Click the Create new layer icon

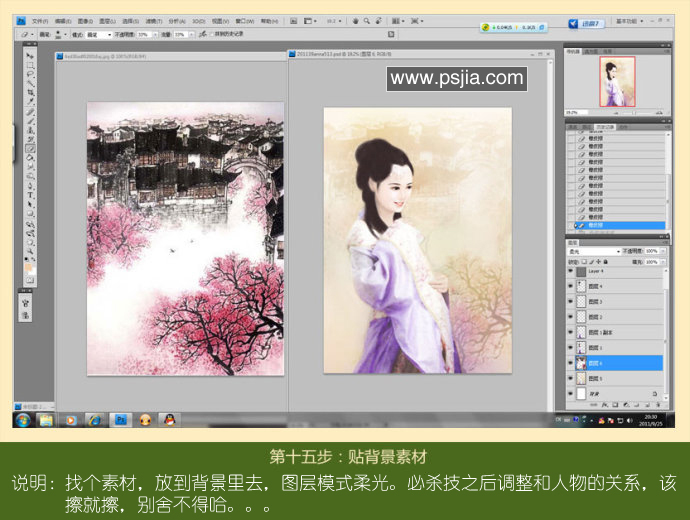[x=647, y=405]
